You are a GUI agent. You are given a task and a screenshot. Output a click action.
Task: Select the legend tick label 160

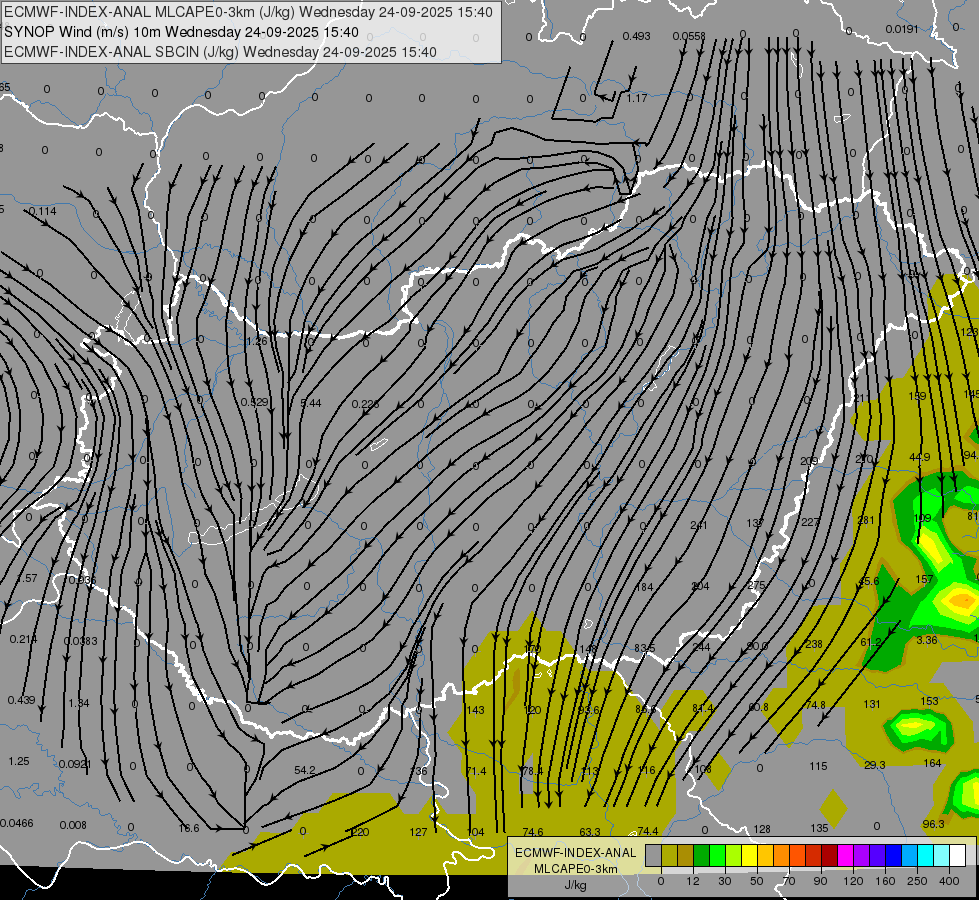pos(885,881)
